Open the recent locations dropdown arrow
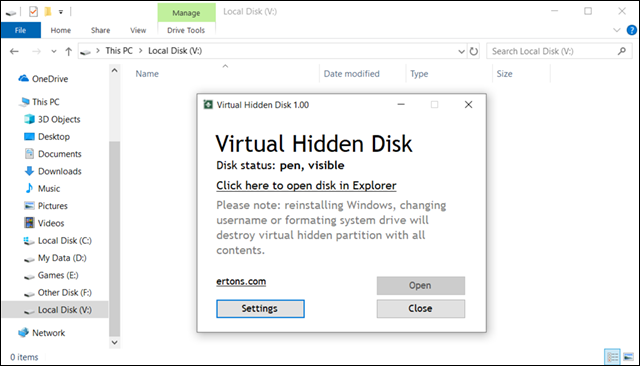This screenshot has width=640, height=366. 53,51
